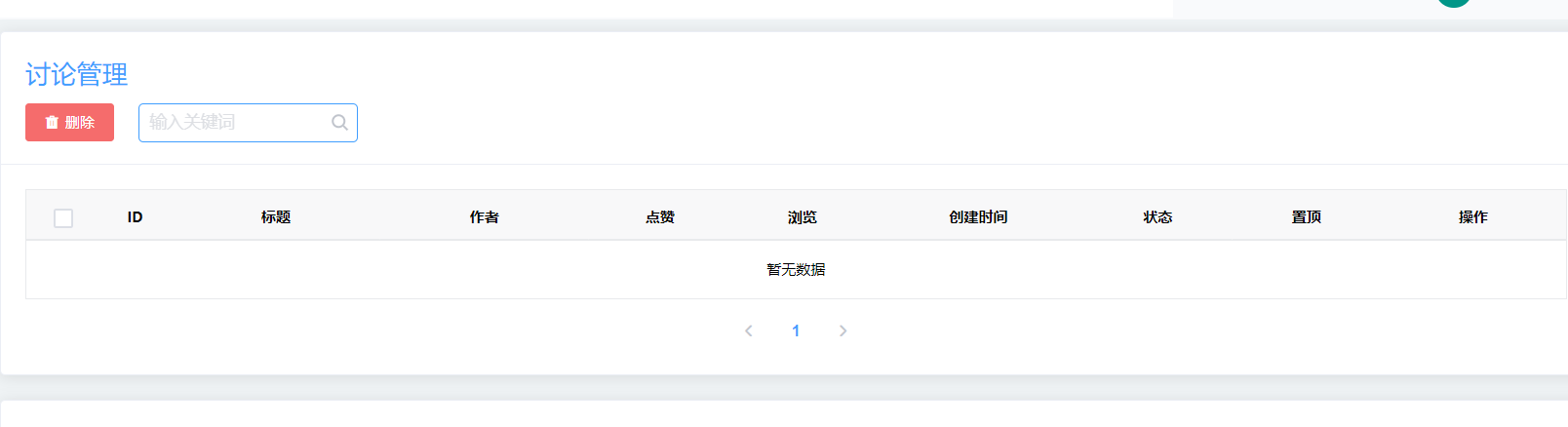This screenshot has height=427, width=1568.
Task: Go to next page arrow
Action: 843,331
